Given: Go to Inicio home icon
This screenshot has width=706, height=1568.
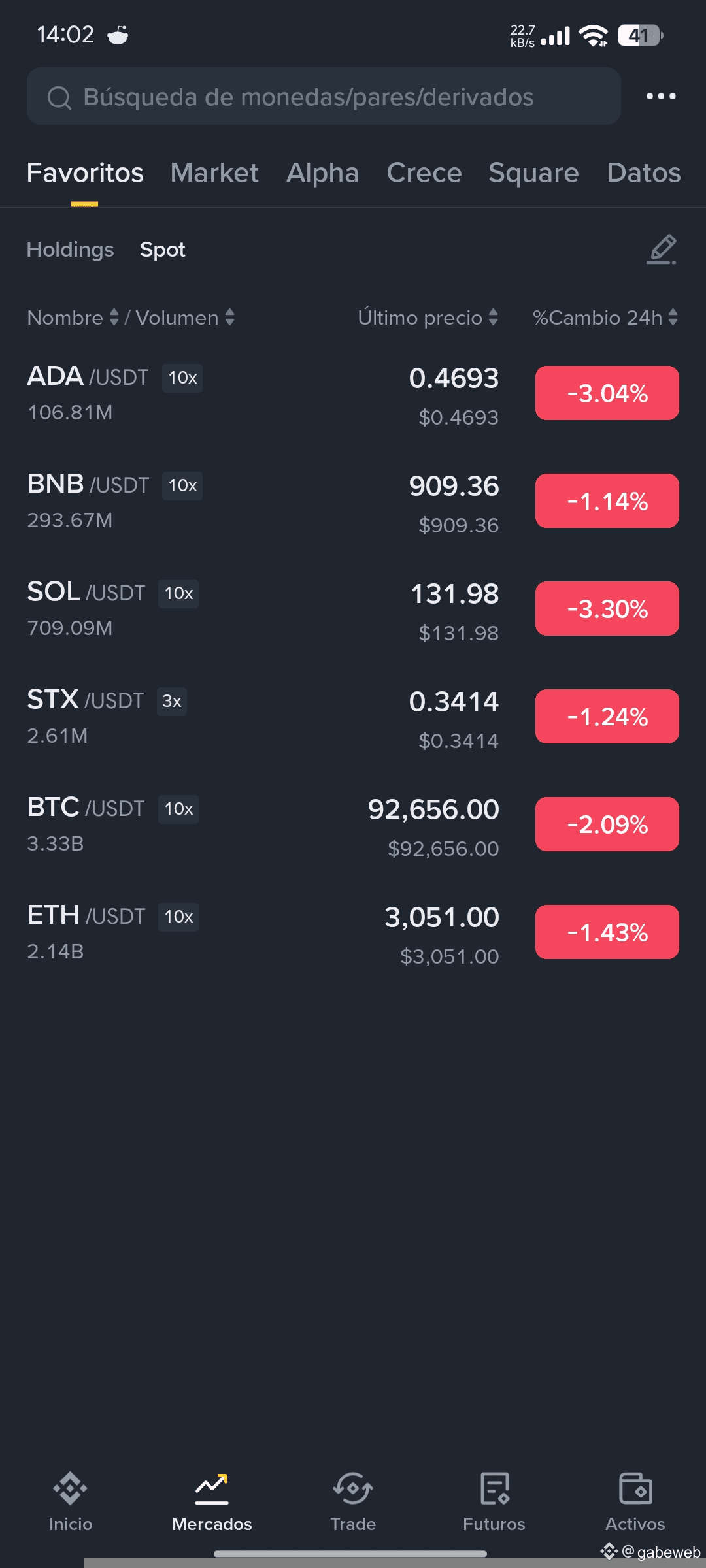Looking at the screenshot, I should point(71,1489).
